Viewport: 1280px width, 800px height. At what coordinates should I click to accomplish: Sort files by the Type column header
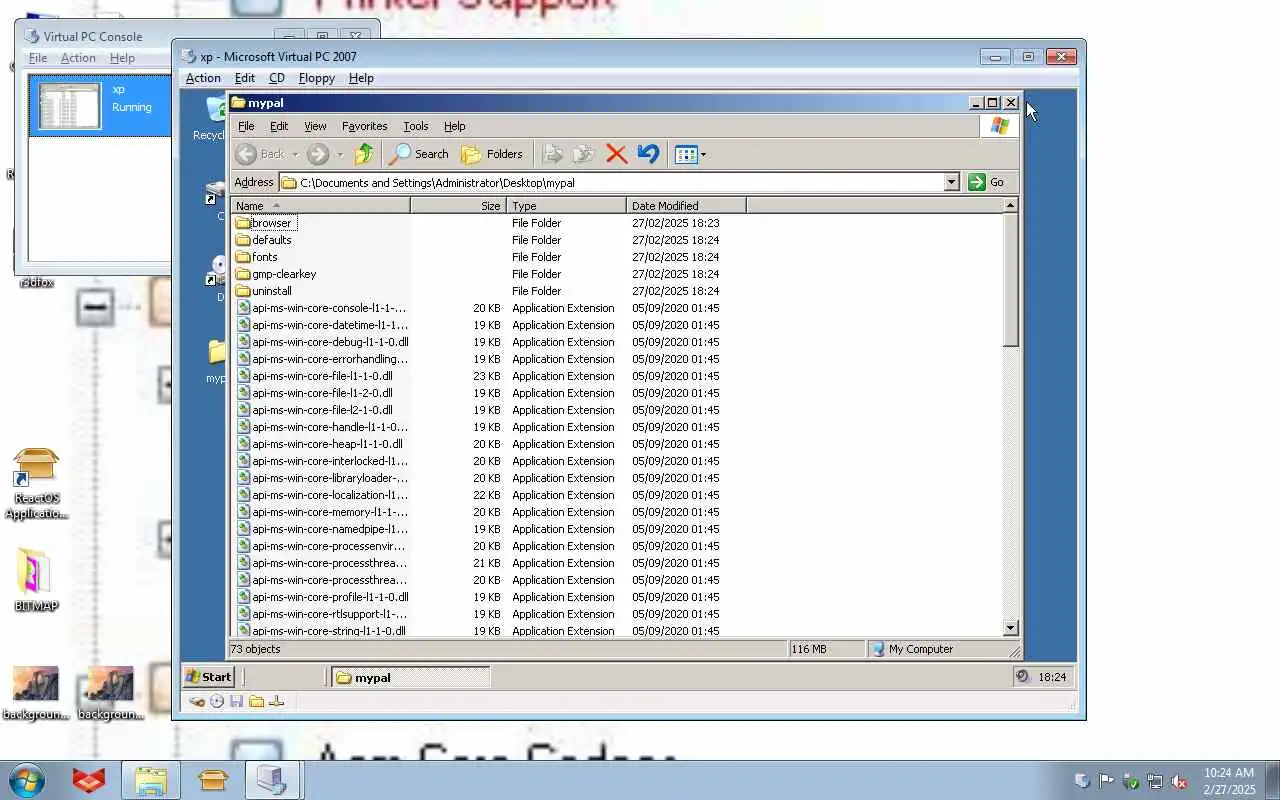[566, 206]
